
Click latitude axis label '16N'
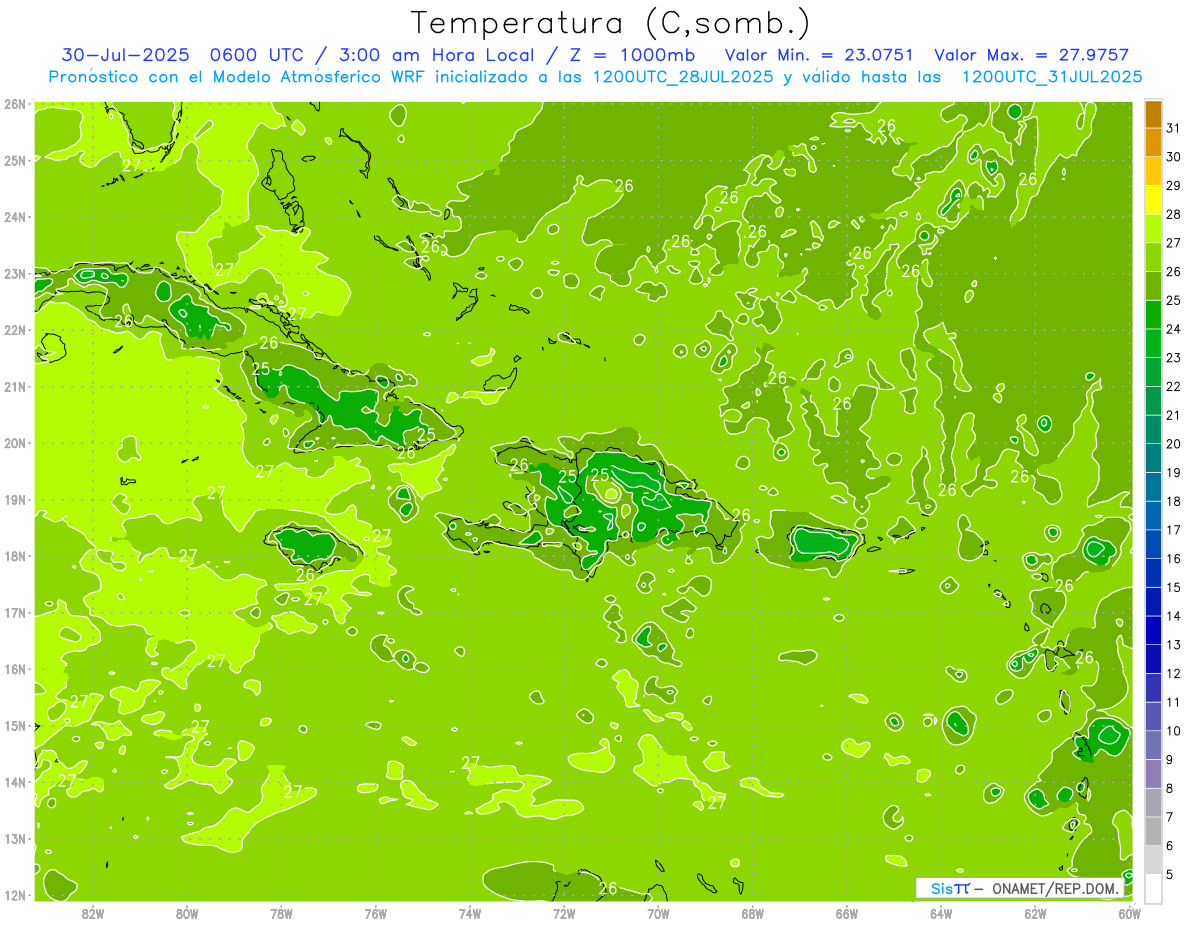coord(14,669)
